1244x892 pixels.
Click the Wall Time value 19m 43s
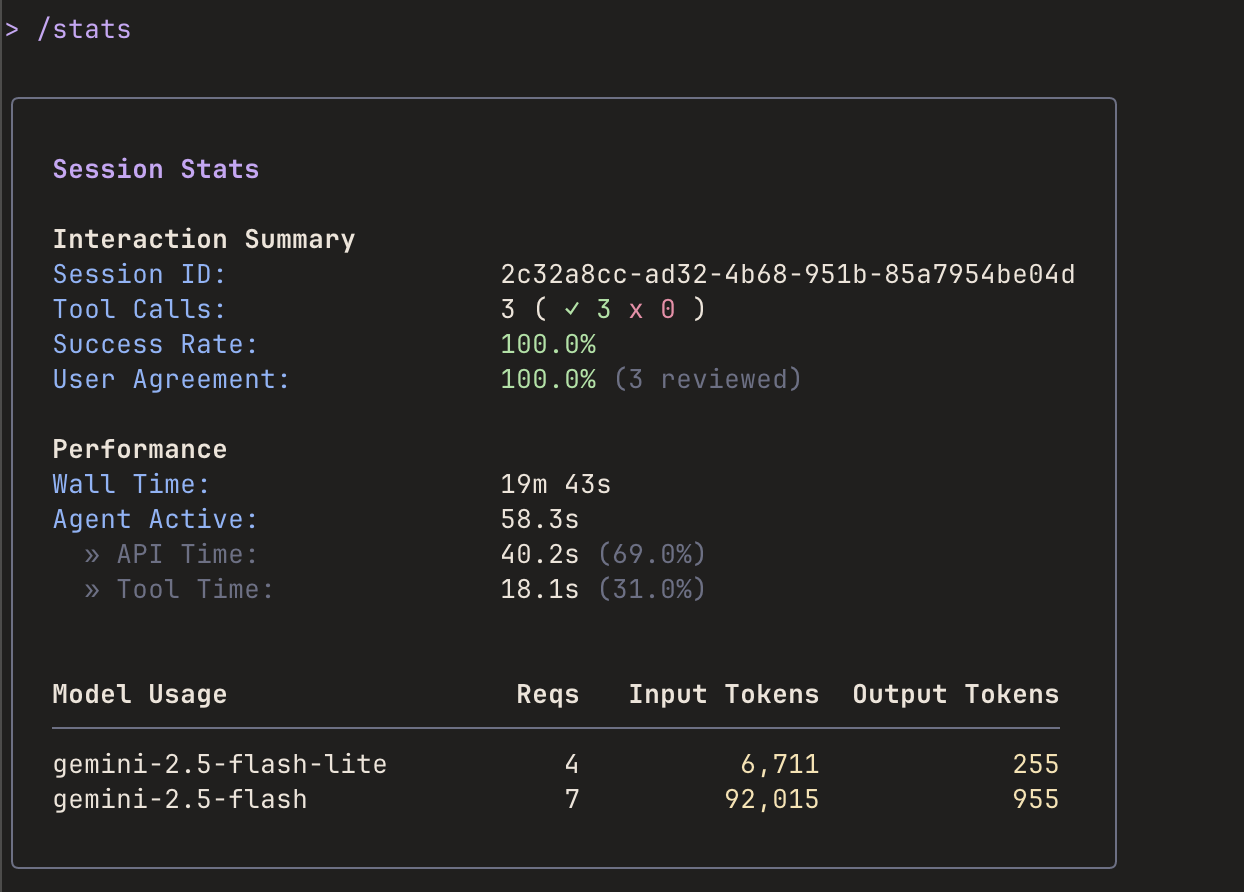pyautogui.click(x=555, y=485)
